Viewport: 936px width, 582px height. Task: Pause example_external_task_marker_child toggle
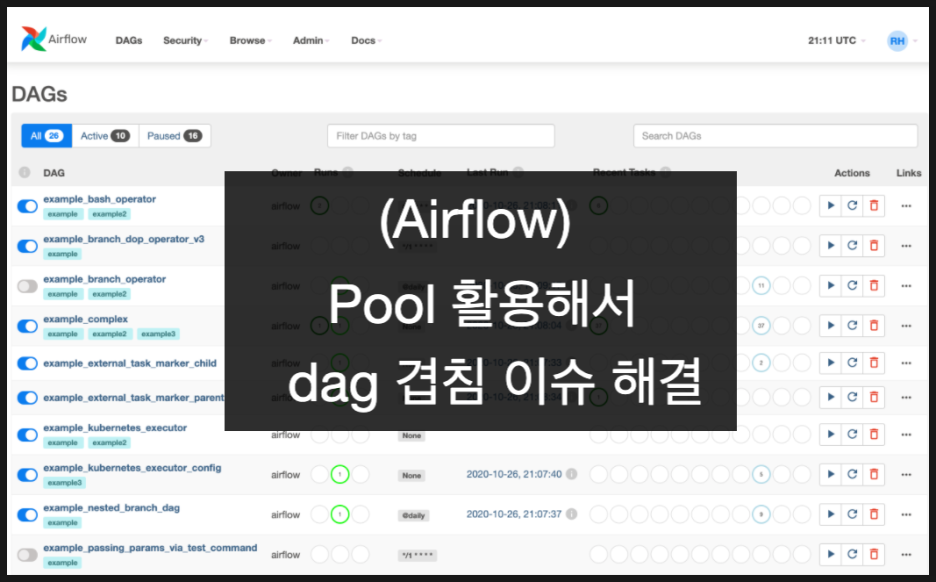click(x=27, y=364)
